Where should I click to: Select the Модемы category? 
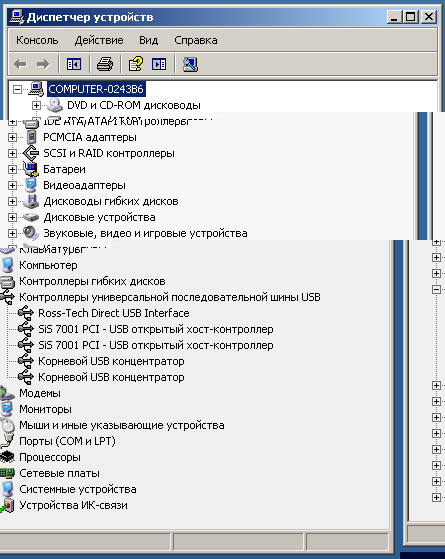40,394
